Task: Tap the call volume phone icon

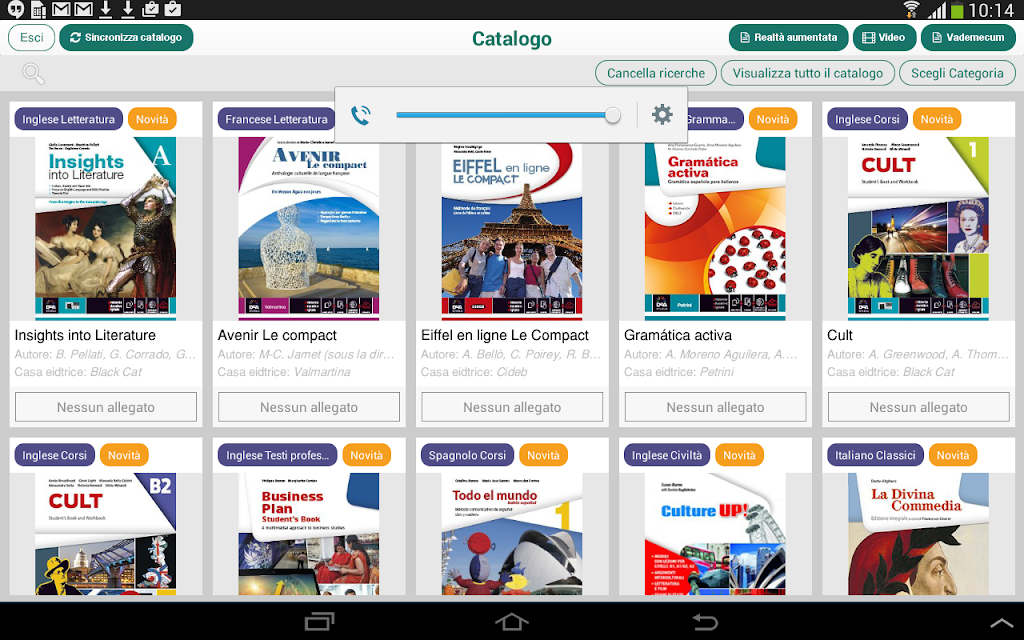Action: [x=360, y=115]
